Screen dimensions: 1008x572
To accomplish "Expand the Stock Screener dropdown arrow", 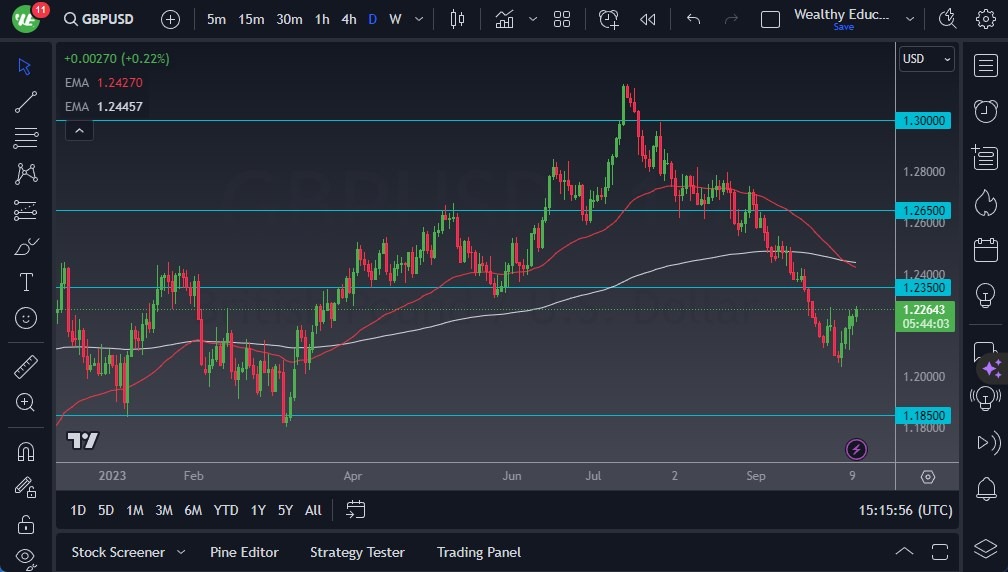I will coord(181,552).
